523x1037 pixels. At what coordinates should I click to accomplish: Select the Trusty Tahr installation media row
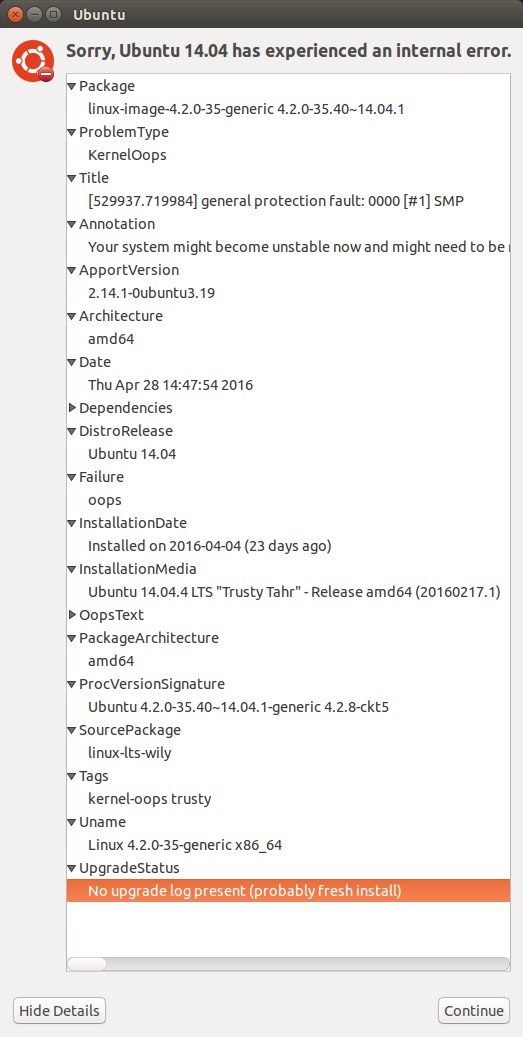point(288,592)
